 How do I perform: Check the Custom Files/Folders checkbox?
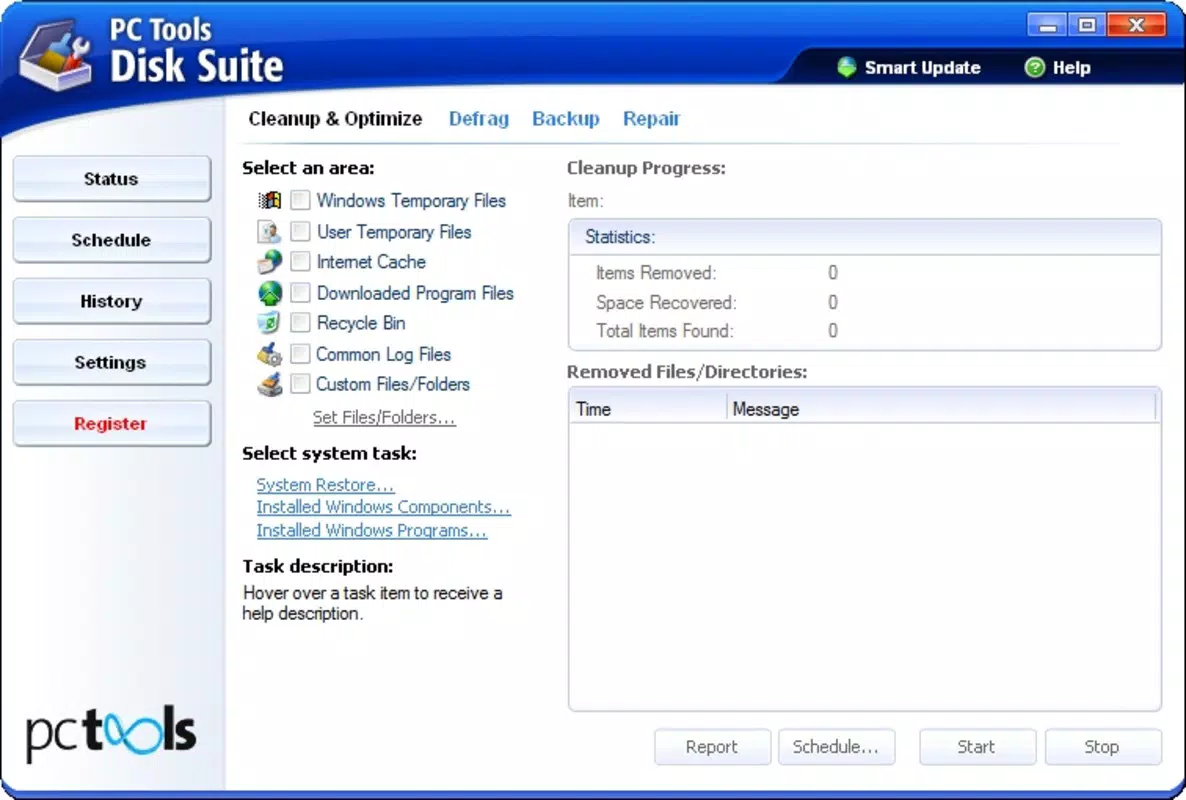(x=300, y=384)
